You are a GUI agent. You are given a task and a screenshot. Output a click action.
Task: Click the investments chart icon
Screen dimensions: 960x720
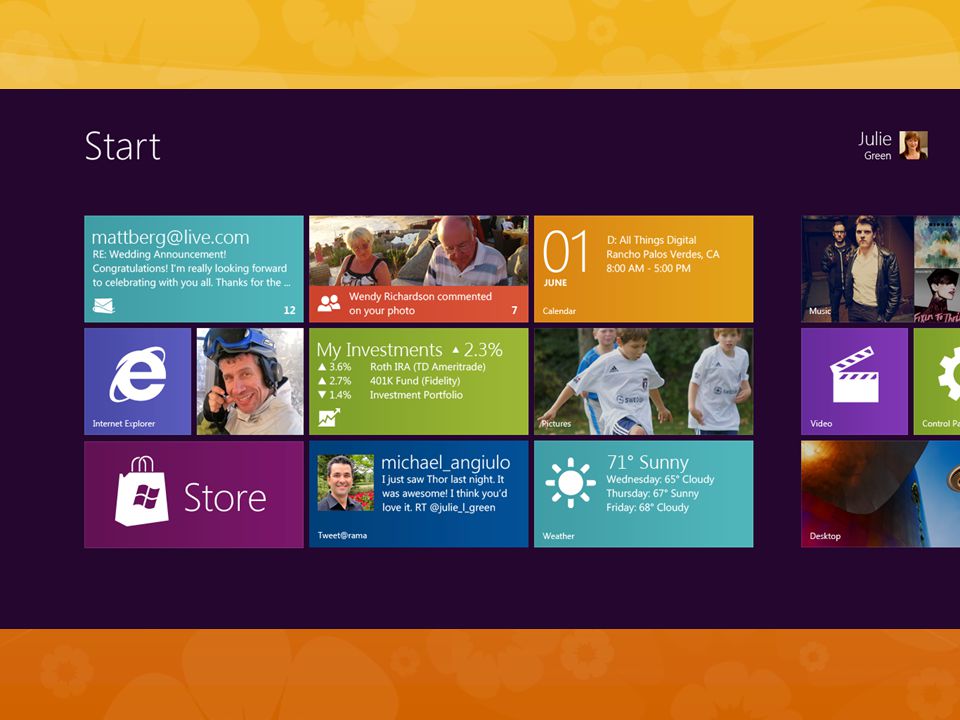click(x=329, y=418)
